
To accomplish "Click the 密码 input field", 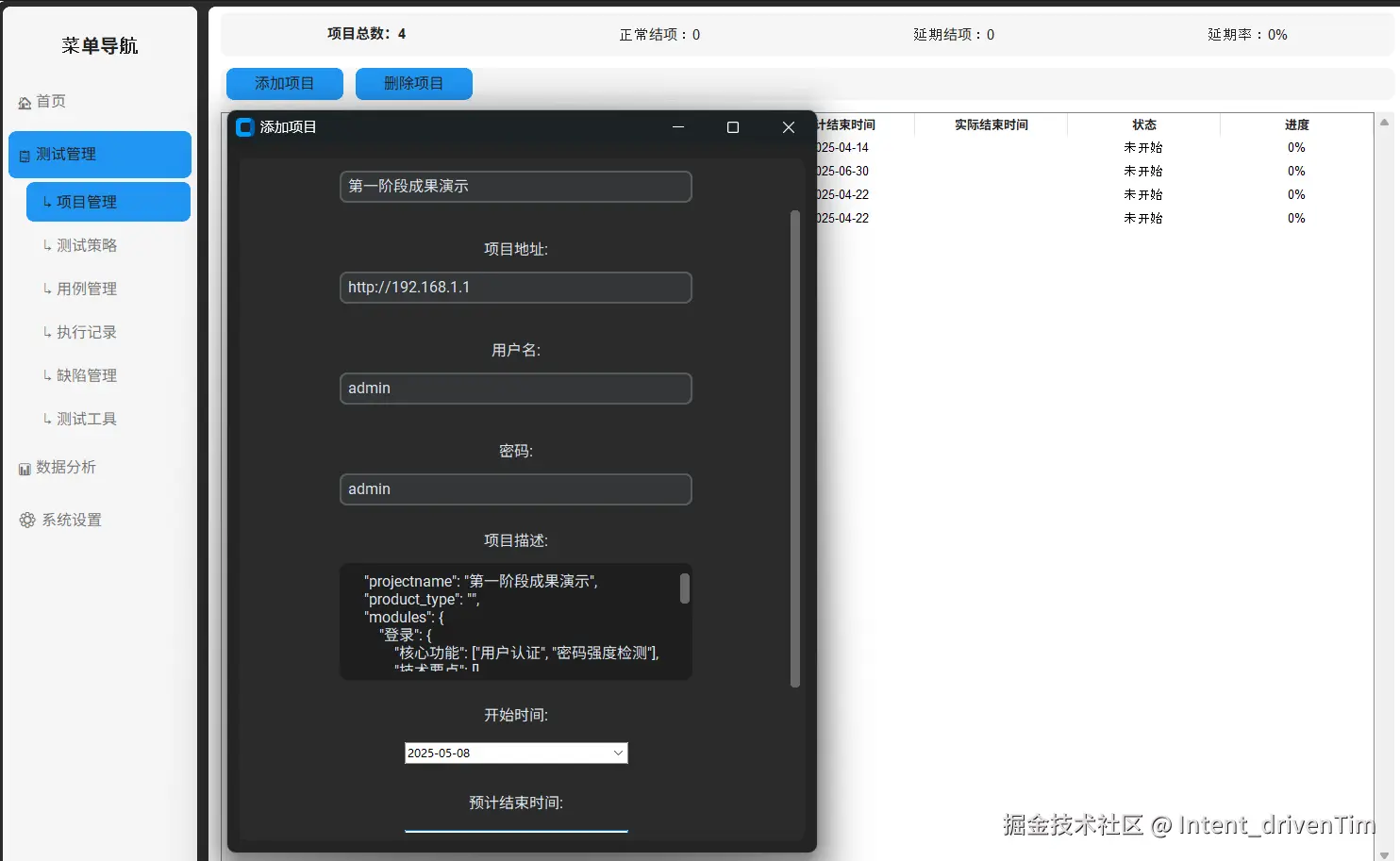I will (x=516, y=489).
